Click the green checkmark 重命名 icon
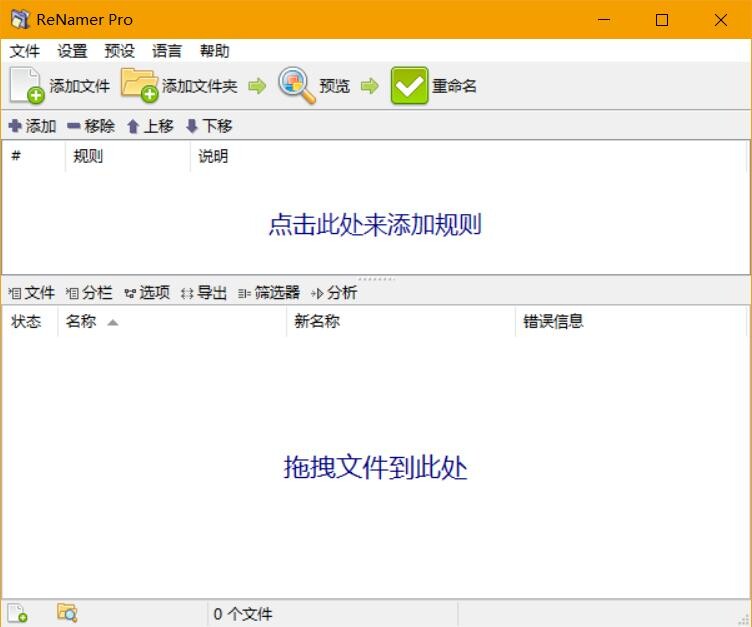This screenshot has width=752, height=627. [409, 86]
